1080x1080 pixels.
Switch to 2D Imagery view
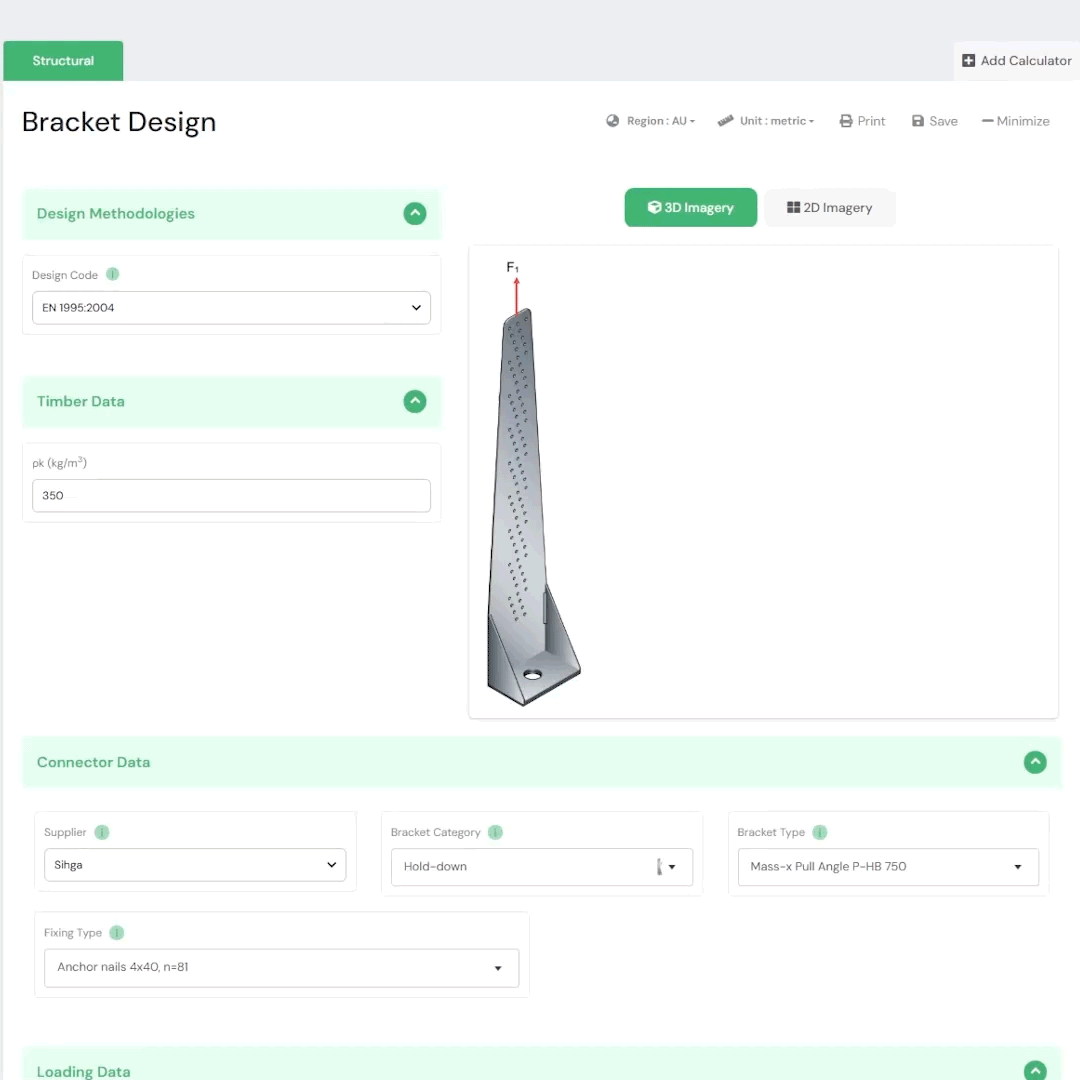tap(829, 207)
